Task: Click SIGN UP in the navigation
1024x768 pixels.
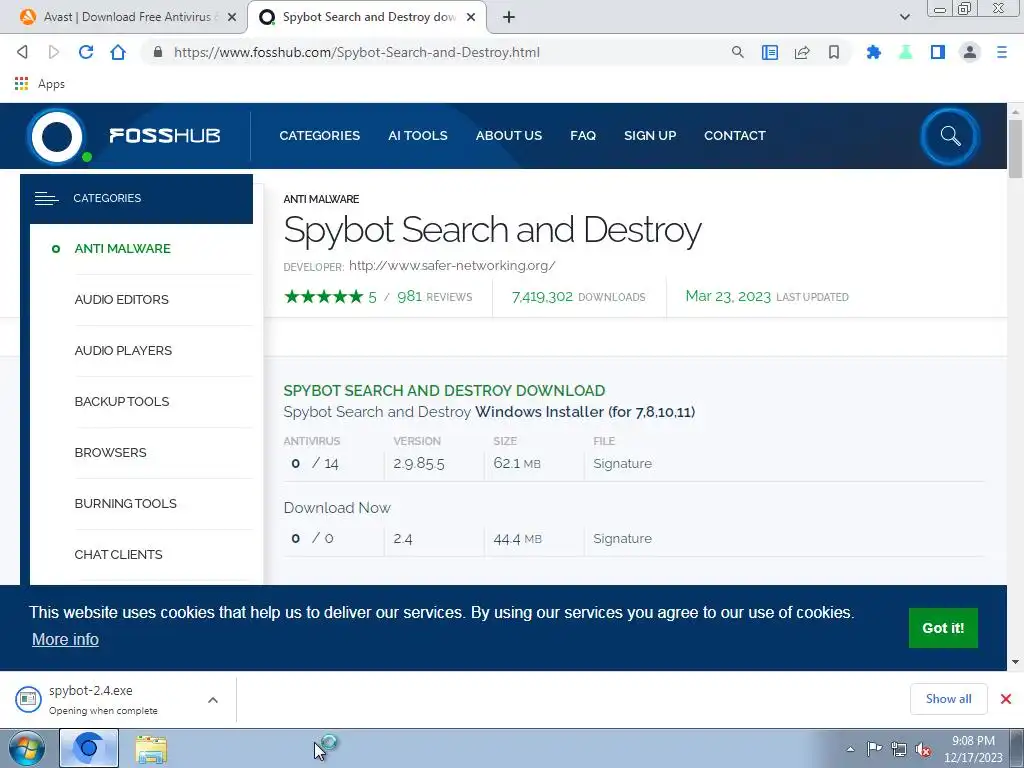Action: click(650, 135)
